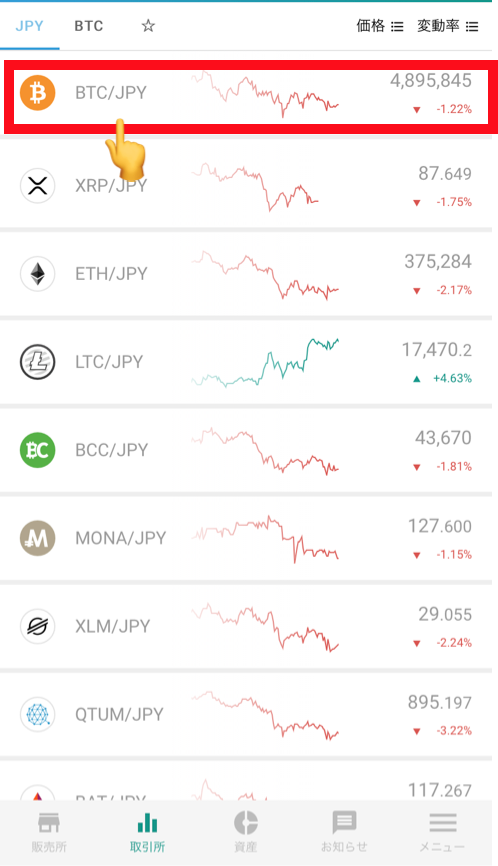Tap the XRP coin logo
The image size is (498, 866).
(38, 186)
